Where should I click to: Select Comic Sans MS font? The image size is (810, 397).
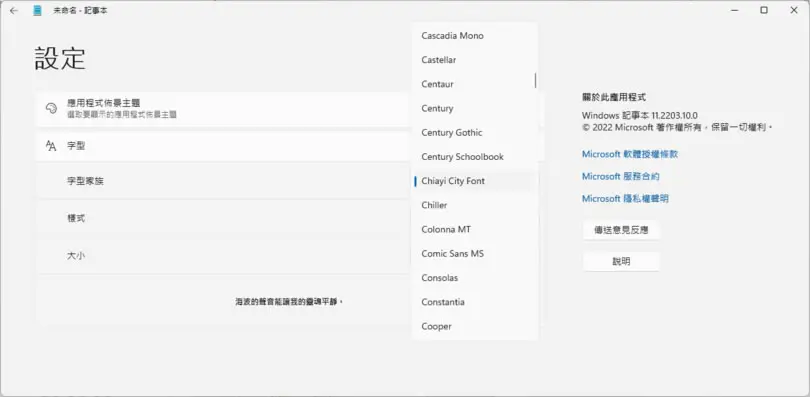tap(475, 253)
